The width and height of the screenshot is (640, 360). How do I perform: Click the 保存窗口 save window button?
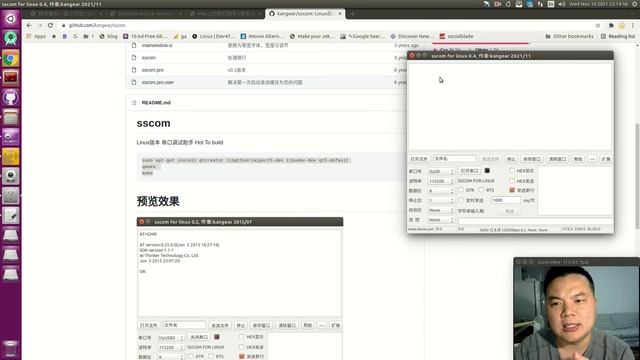pos(532,159)
